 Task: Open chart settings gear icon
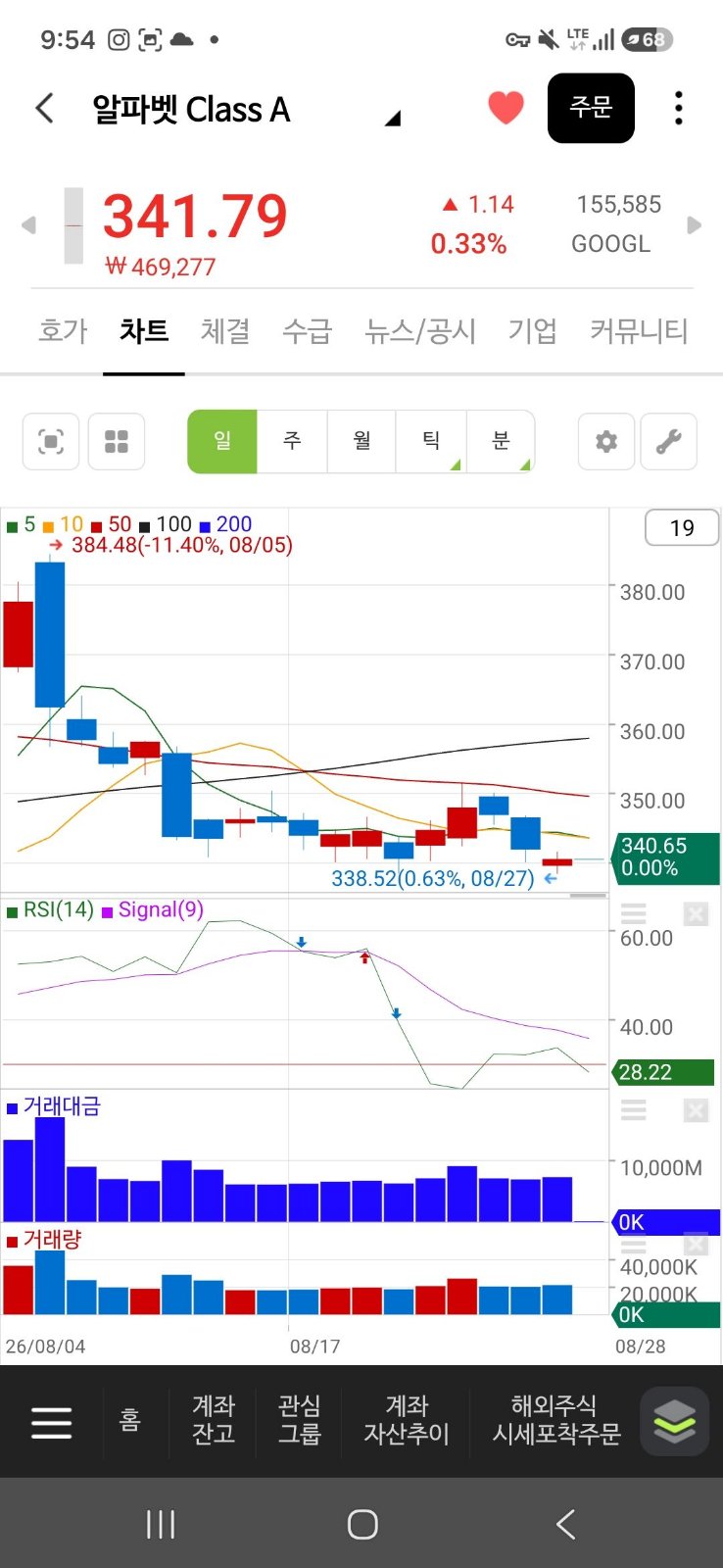click(x=606, y=442)
